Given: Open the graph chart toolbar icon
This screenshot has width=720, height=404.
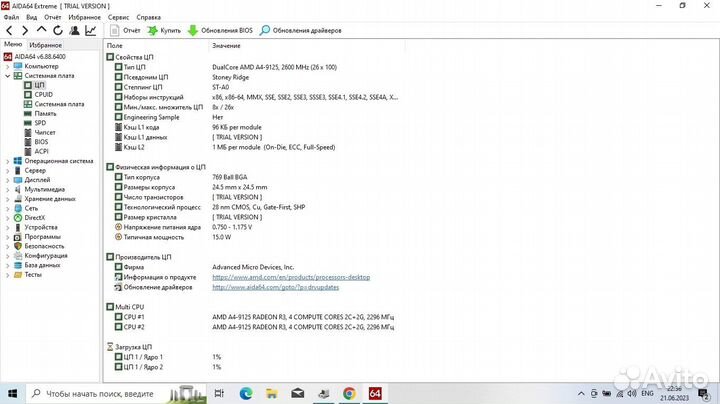Looking at the screenshot, I should [90, 31].
